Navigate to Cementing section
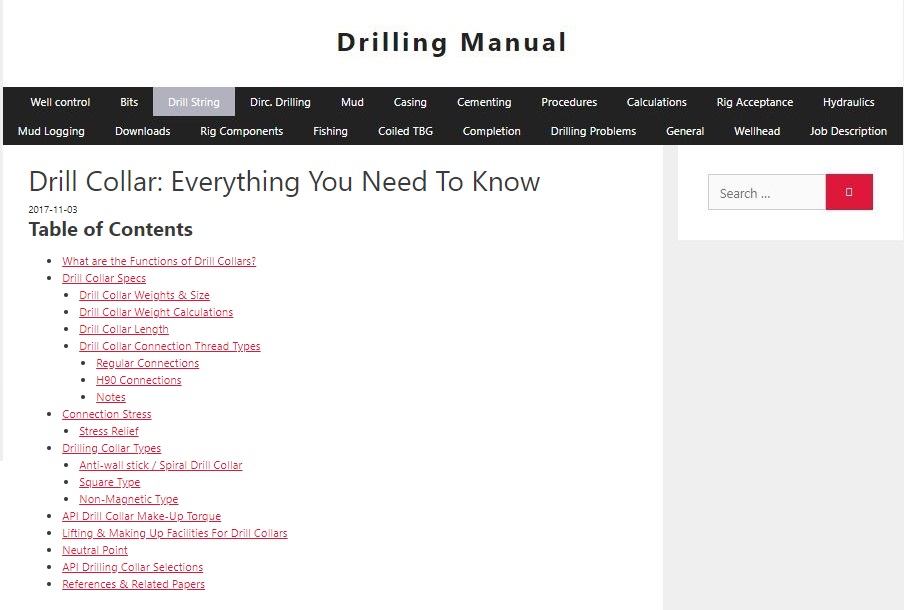Image resolution: width=904 pixels, height=610 pixels. point(484,102)
